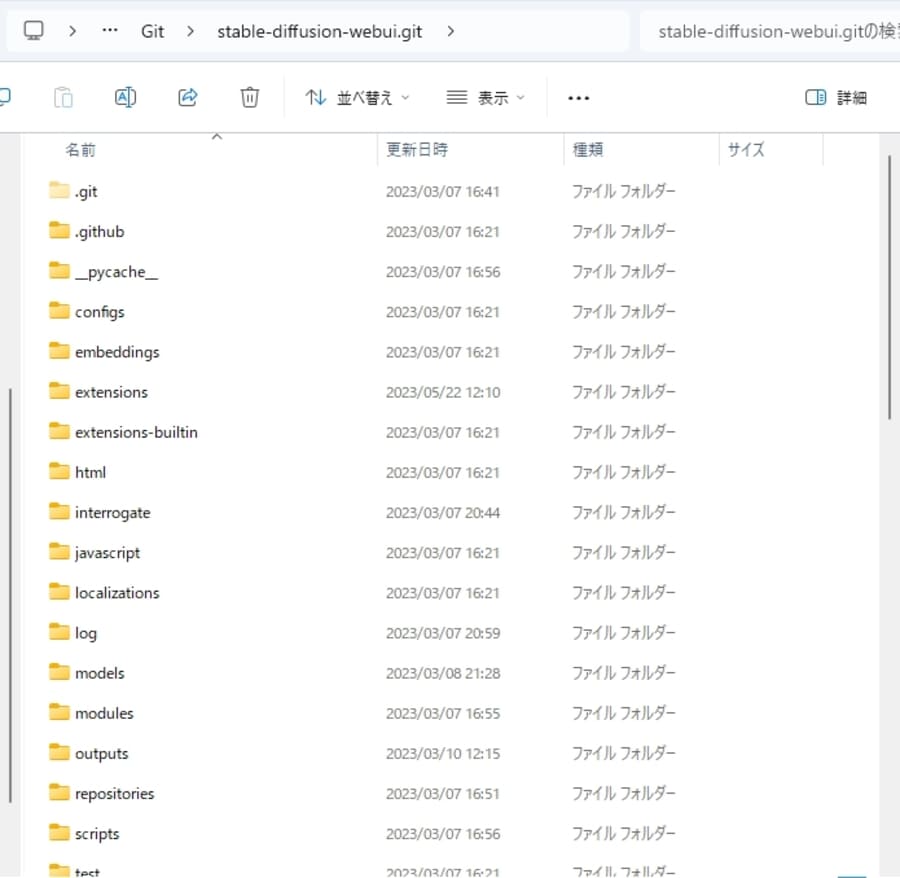The image size is (900, 878).
Task: Select the html folder icon
Action: pos(59,471)
